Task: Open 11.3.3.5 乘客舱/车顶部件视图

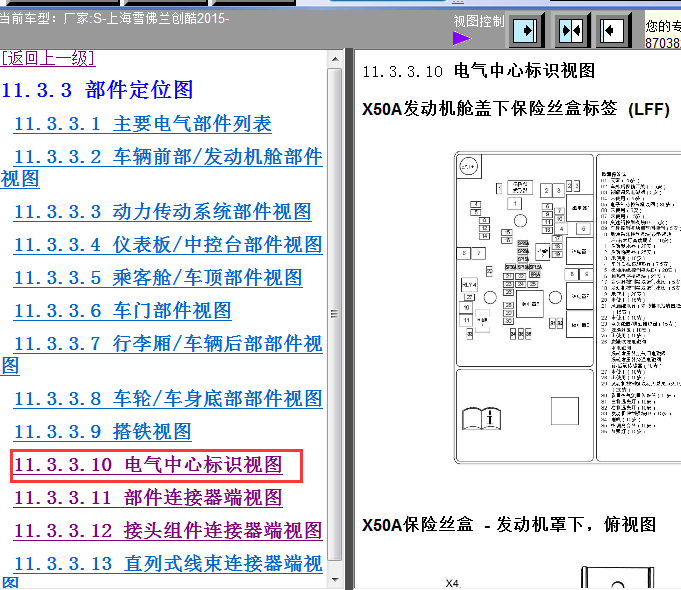Action: (x=158, y=278)
